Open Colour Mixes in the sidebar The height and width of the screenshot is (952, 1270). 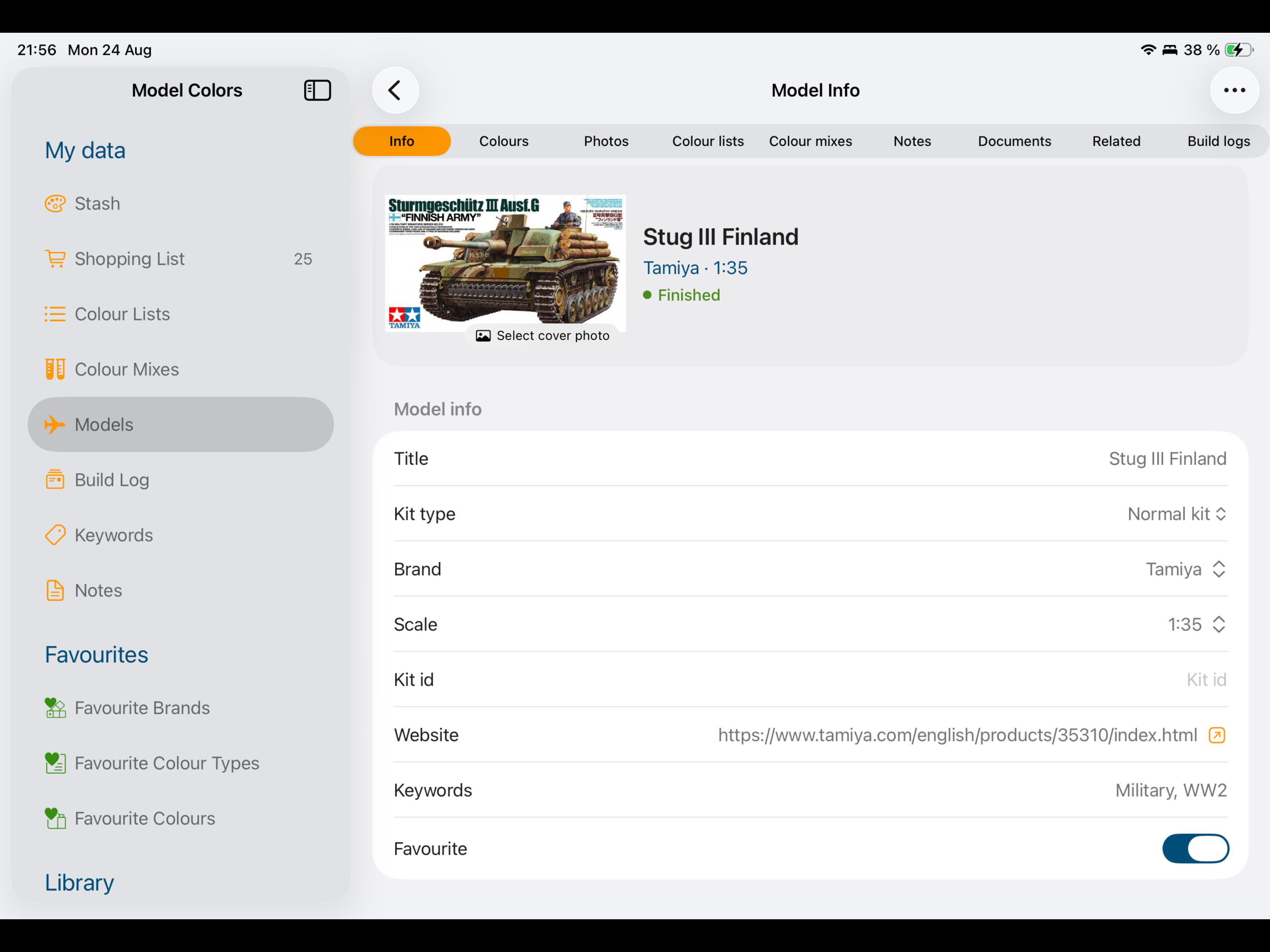point(180,369)
